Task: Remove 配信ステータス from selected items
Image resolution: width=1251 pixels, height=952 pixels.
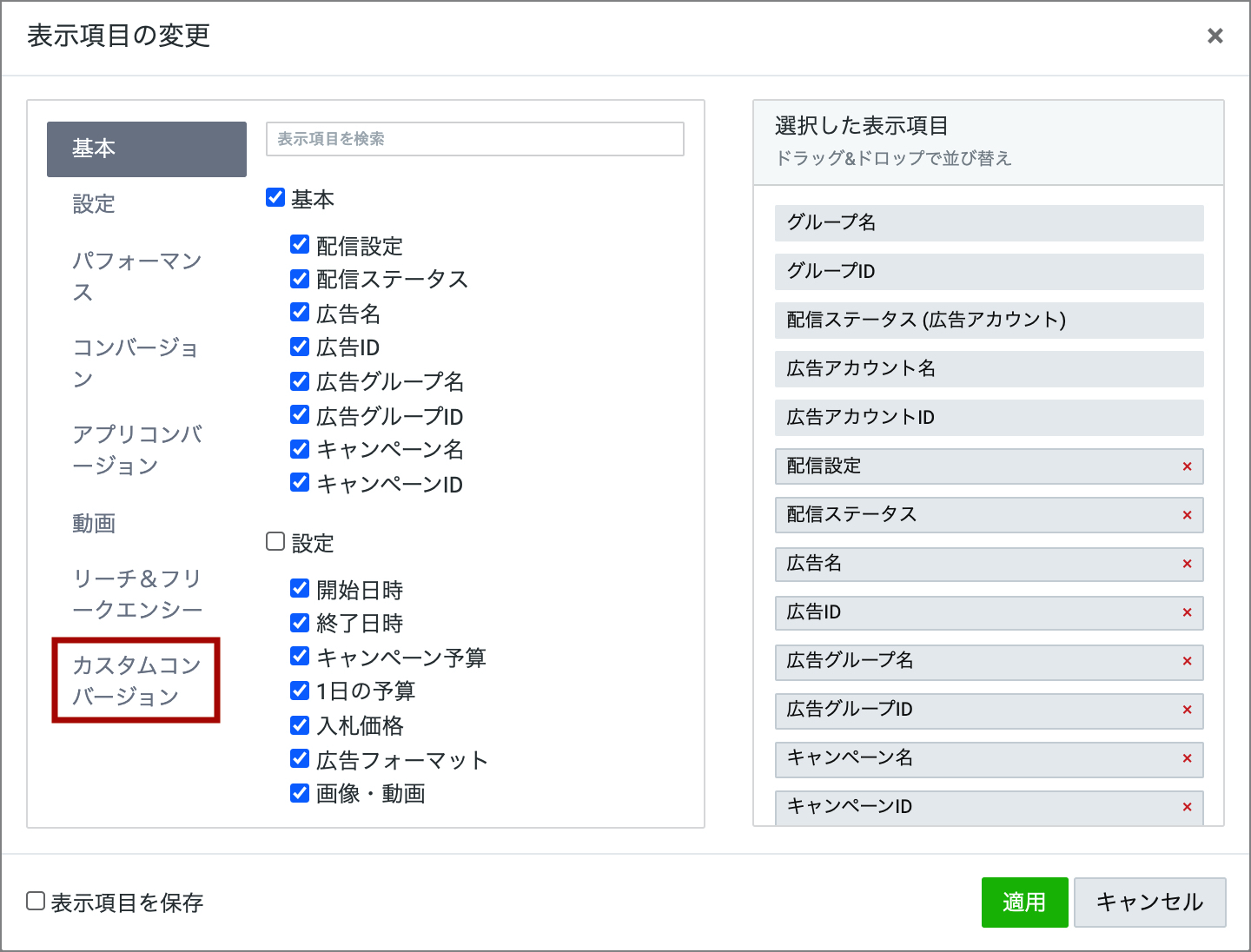Action: (x=1187, y=515)
